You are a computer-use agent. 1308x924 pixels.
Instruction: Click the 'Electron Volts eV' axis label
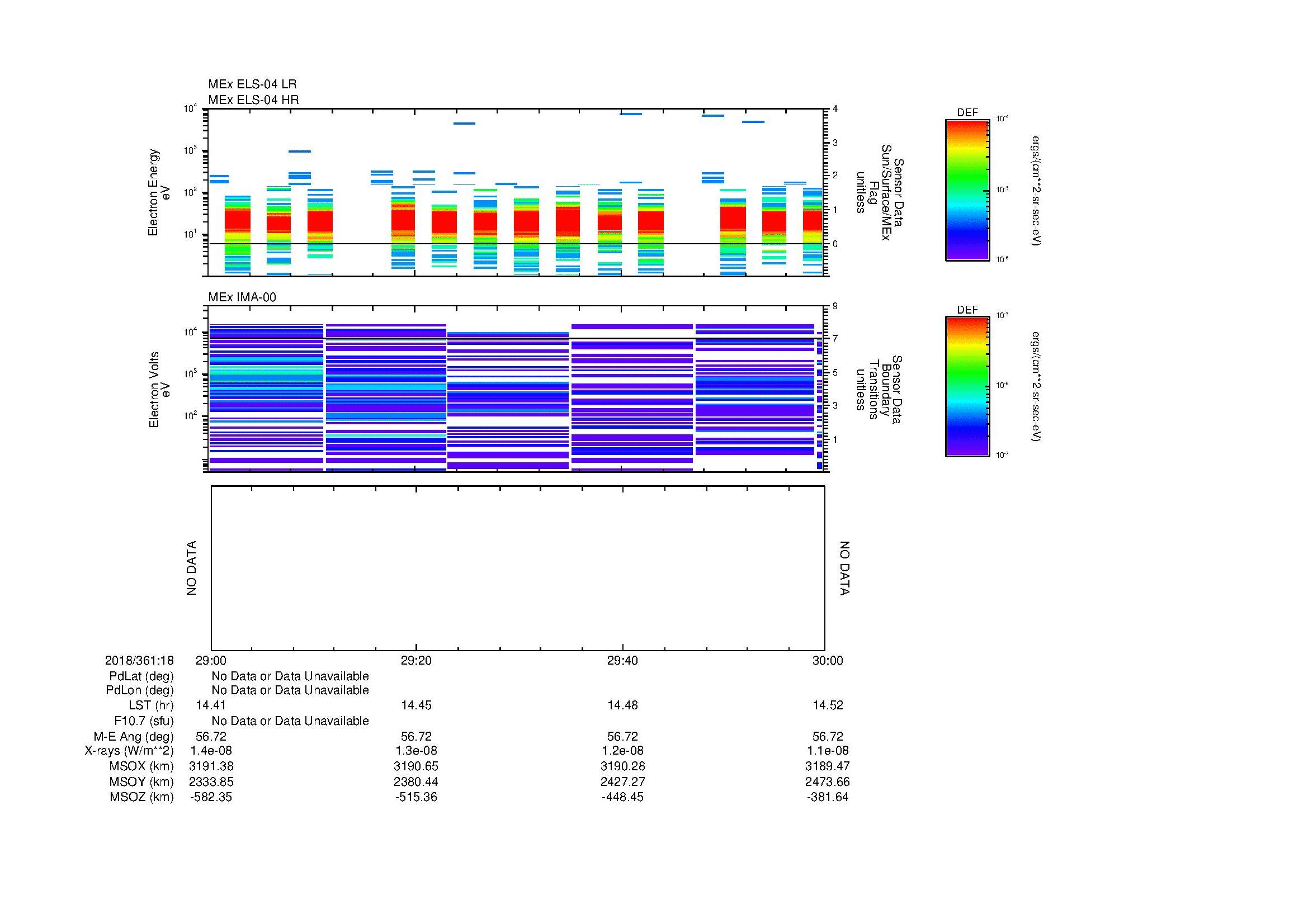[159, 390]
